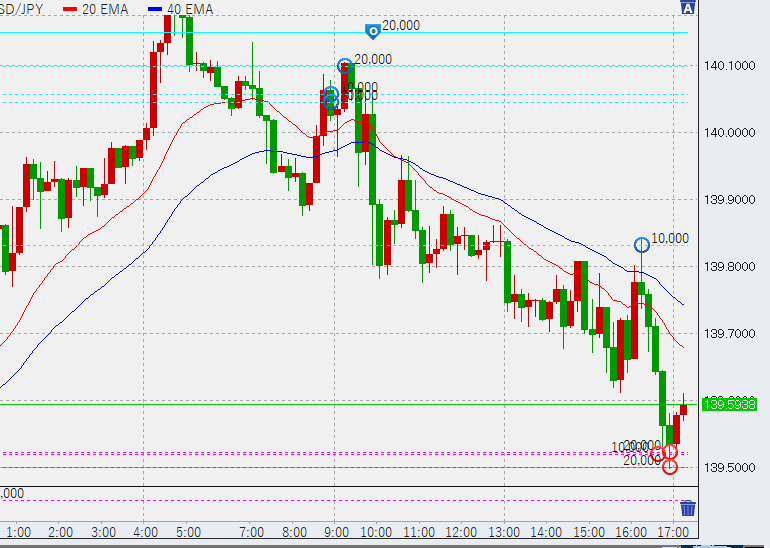Click the 40 EMA indicator label

point(190,8)
